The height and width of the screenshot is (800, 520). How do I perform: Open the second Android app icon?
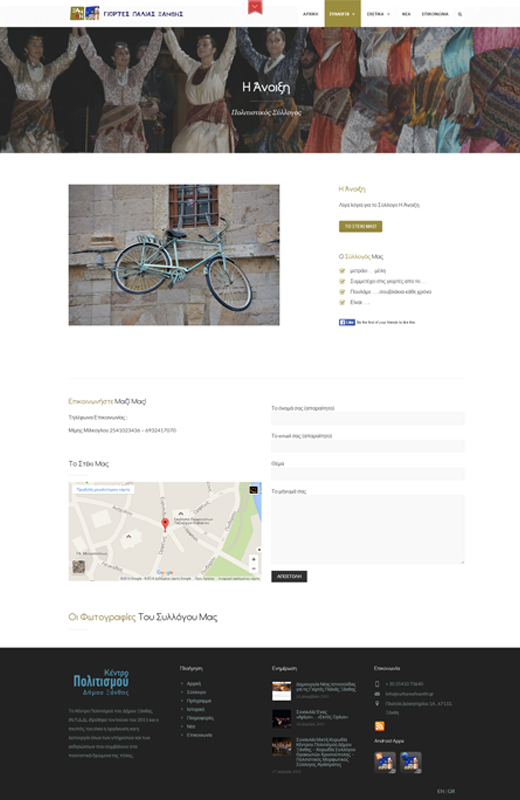pos(411,762)
